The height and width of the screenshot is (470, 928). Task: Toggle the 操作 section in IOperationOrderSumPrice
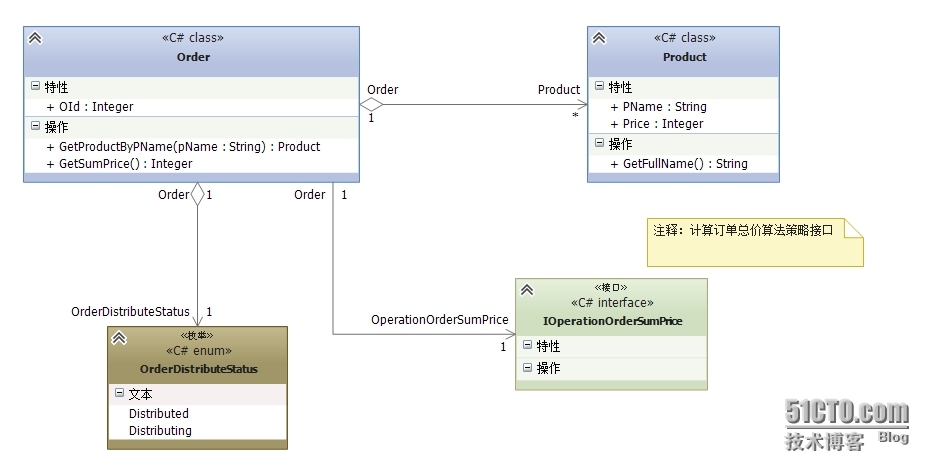coord(527,367)
